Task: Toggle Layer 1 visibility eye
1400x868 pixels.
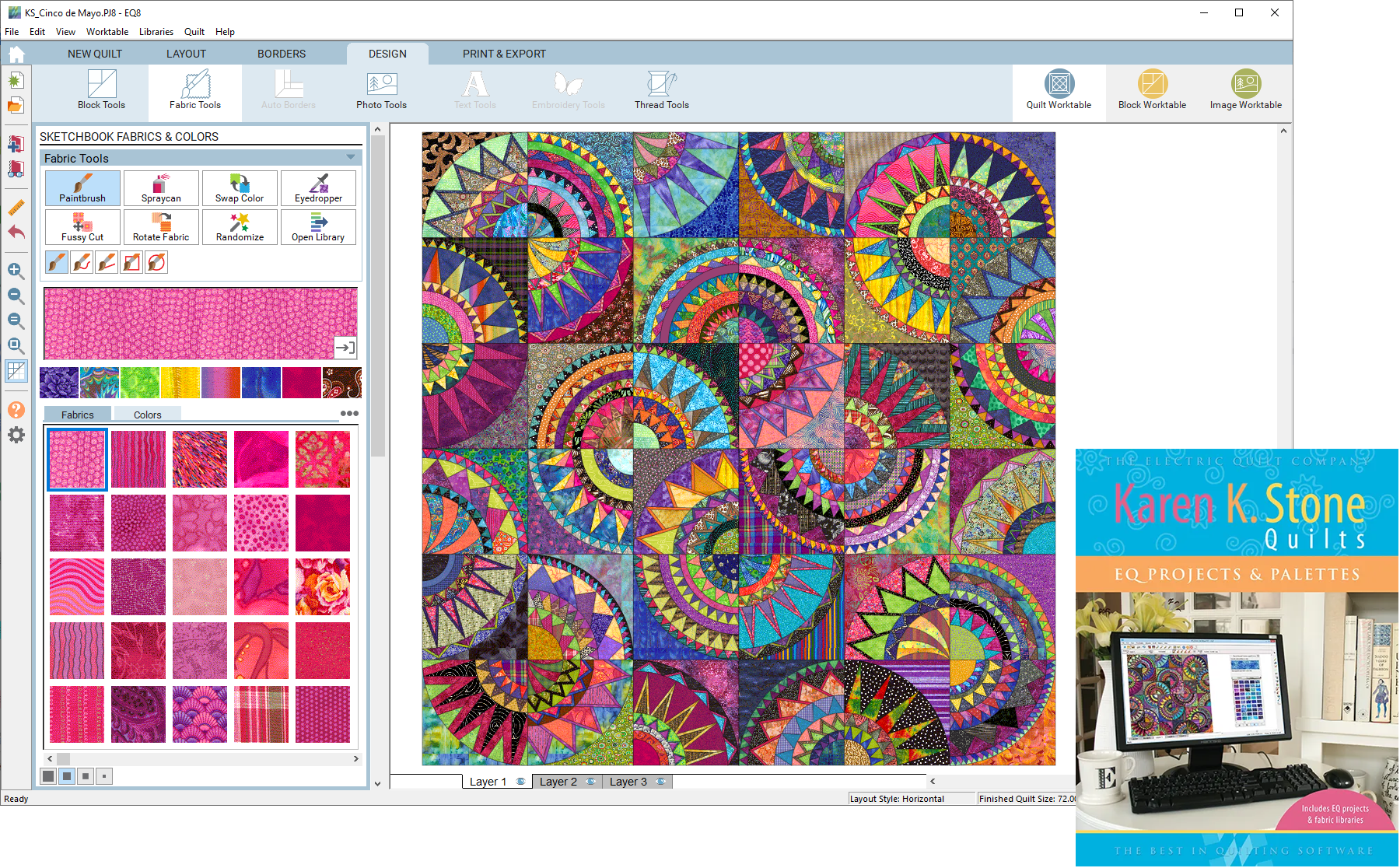Action: [x=520, y=782]
